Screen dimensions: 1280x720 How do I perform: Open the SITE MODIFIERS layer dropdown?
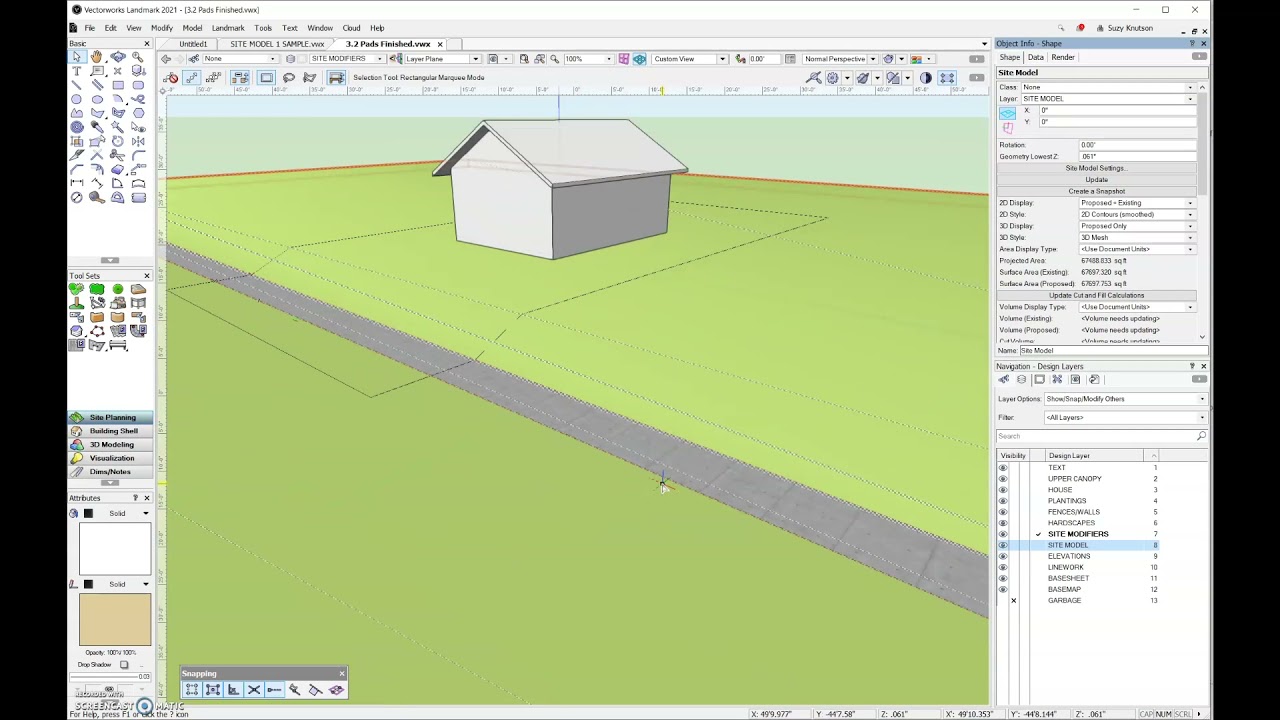[x=346, y=58]
